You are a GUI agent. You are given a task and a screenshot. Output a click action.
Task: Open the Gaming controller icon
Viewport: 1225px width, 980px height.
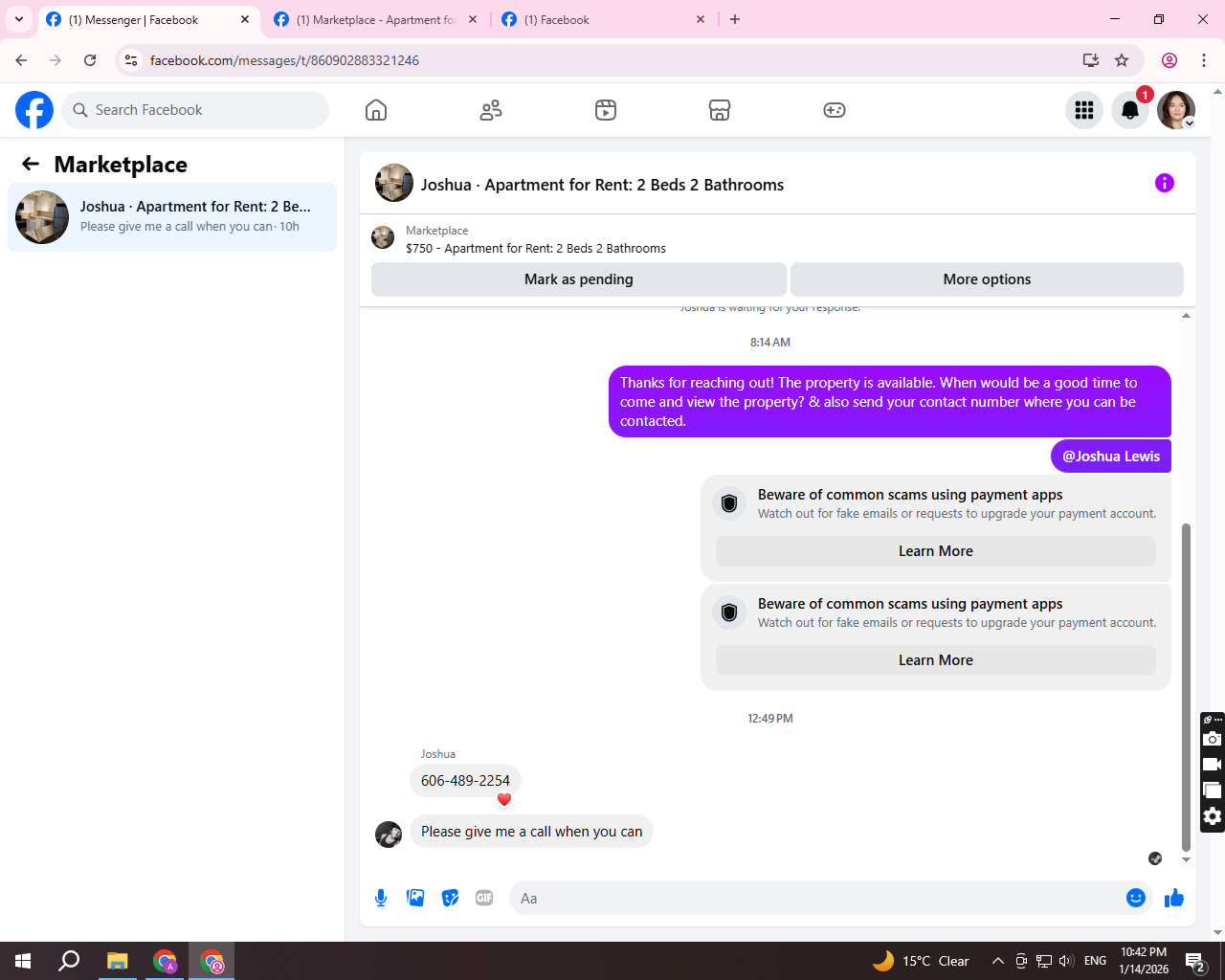[x=835, y=110]
